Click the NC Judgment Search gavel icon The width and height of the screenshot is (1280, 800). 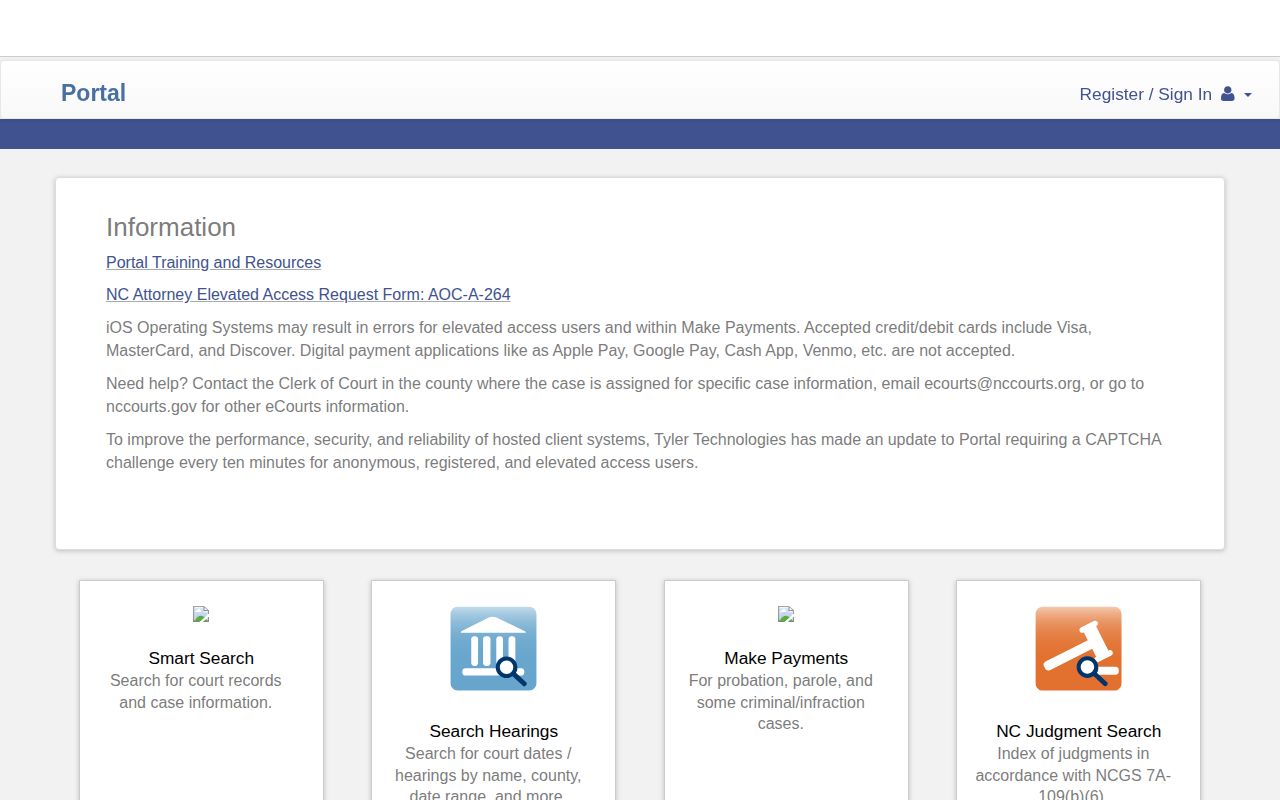tap(1078, 648)
